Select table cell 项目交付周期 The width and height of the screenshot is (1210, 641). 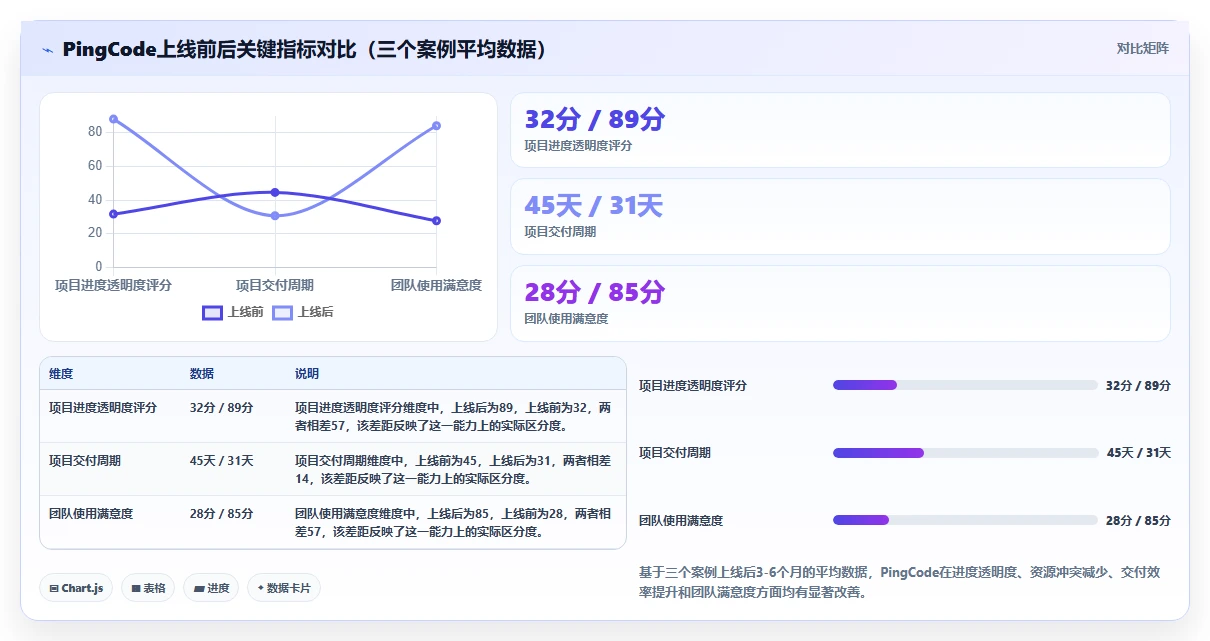click(x=85, y=461)
